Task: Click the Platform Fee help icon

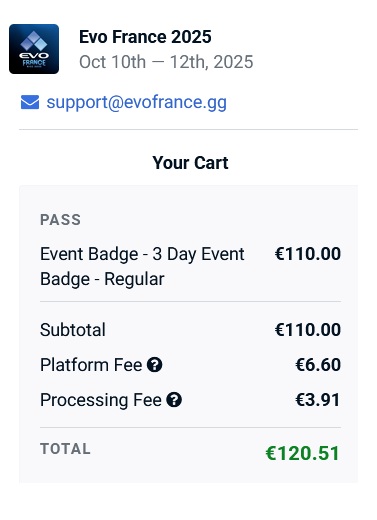Action: (155, 365)
